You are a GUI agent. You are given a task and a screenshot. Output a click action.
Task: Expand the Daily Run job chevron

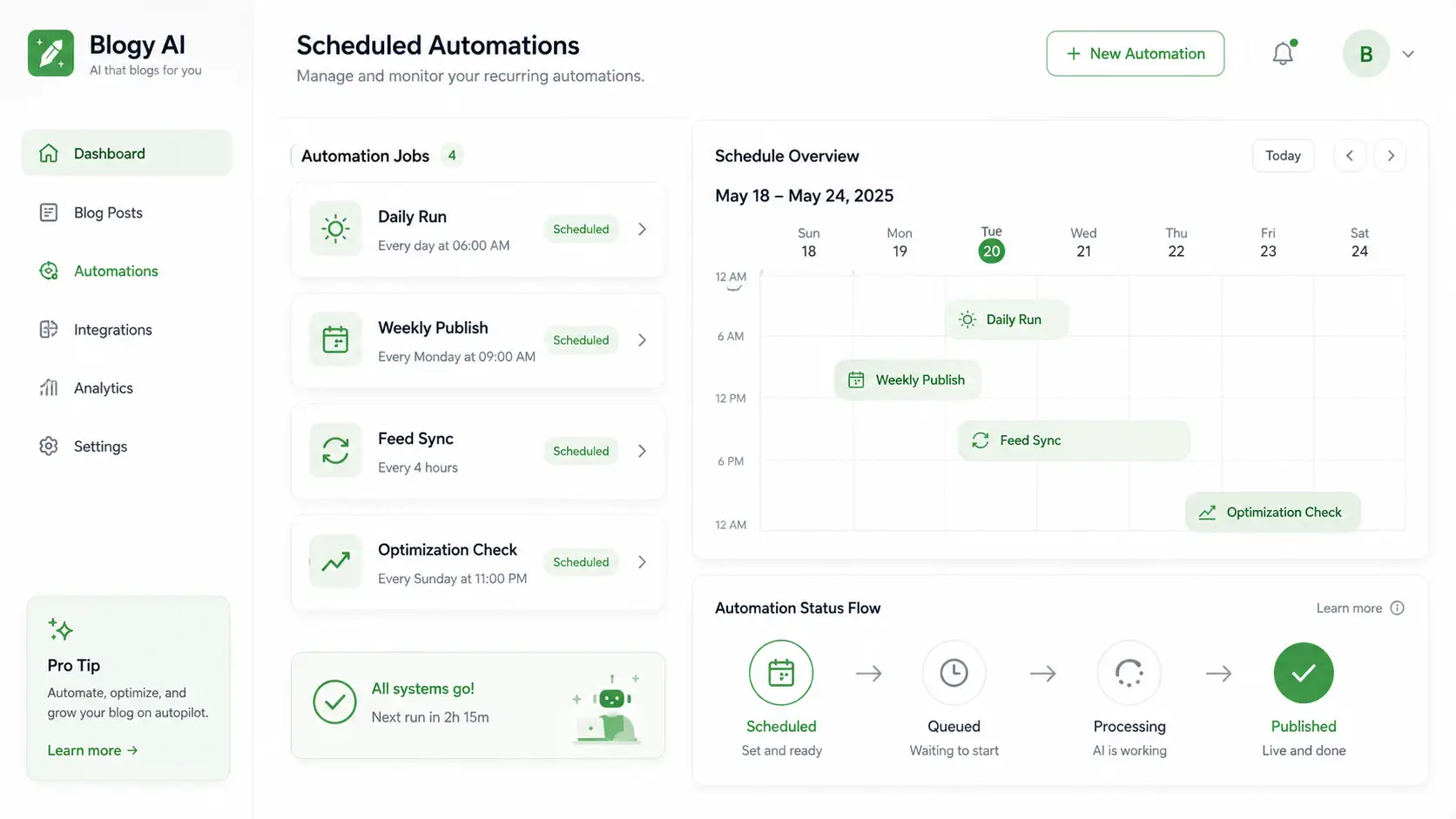pos(643,229)
